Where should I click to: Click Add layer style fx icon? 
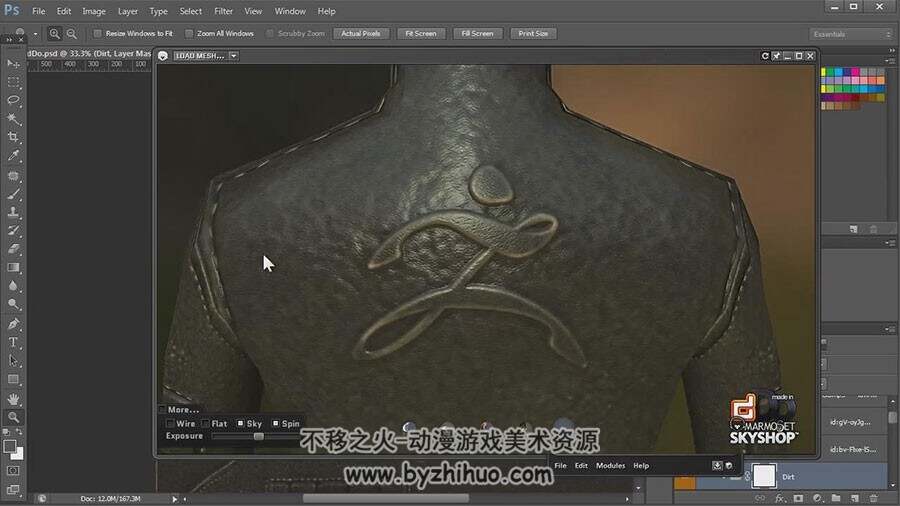(779, 498)
